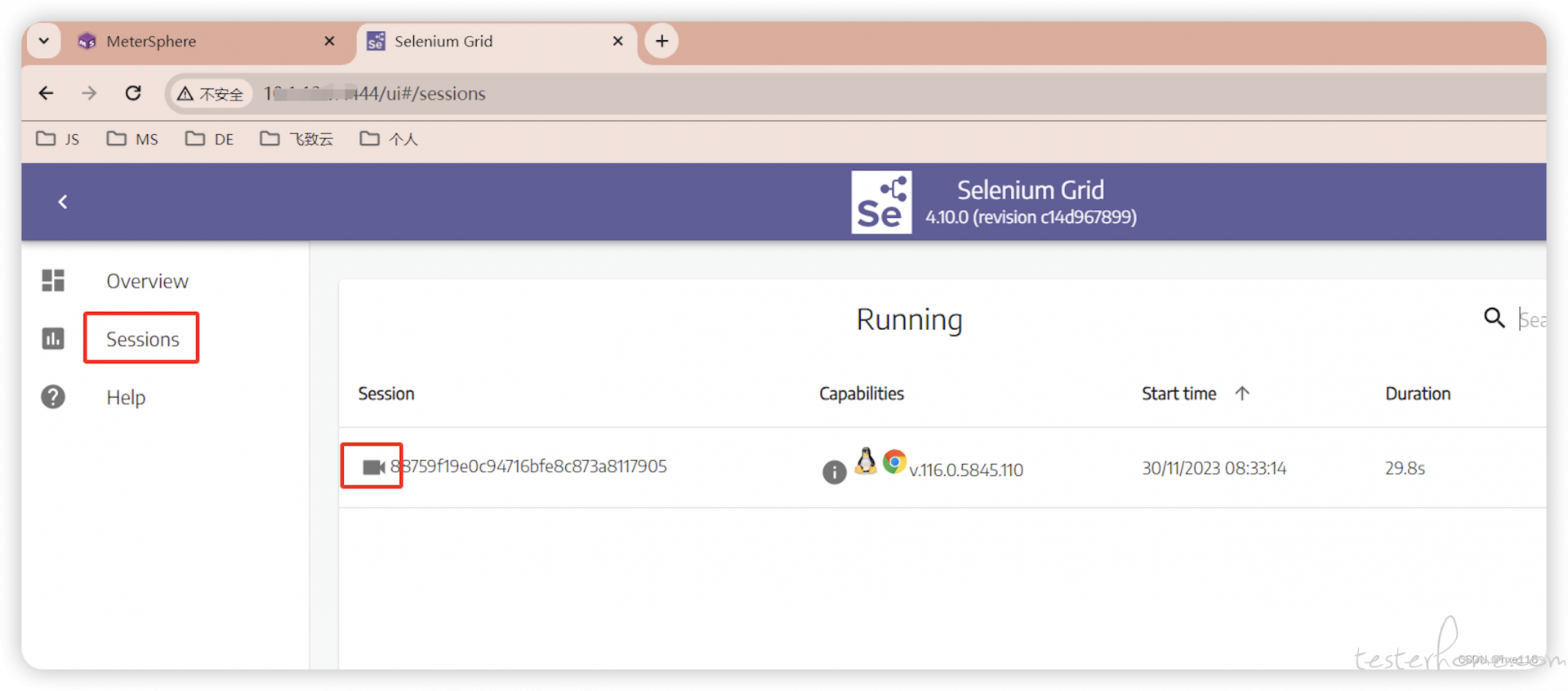
Task: Open the session video camera icon
Action: pos(373,467)
